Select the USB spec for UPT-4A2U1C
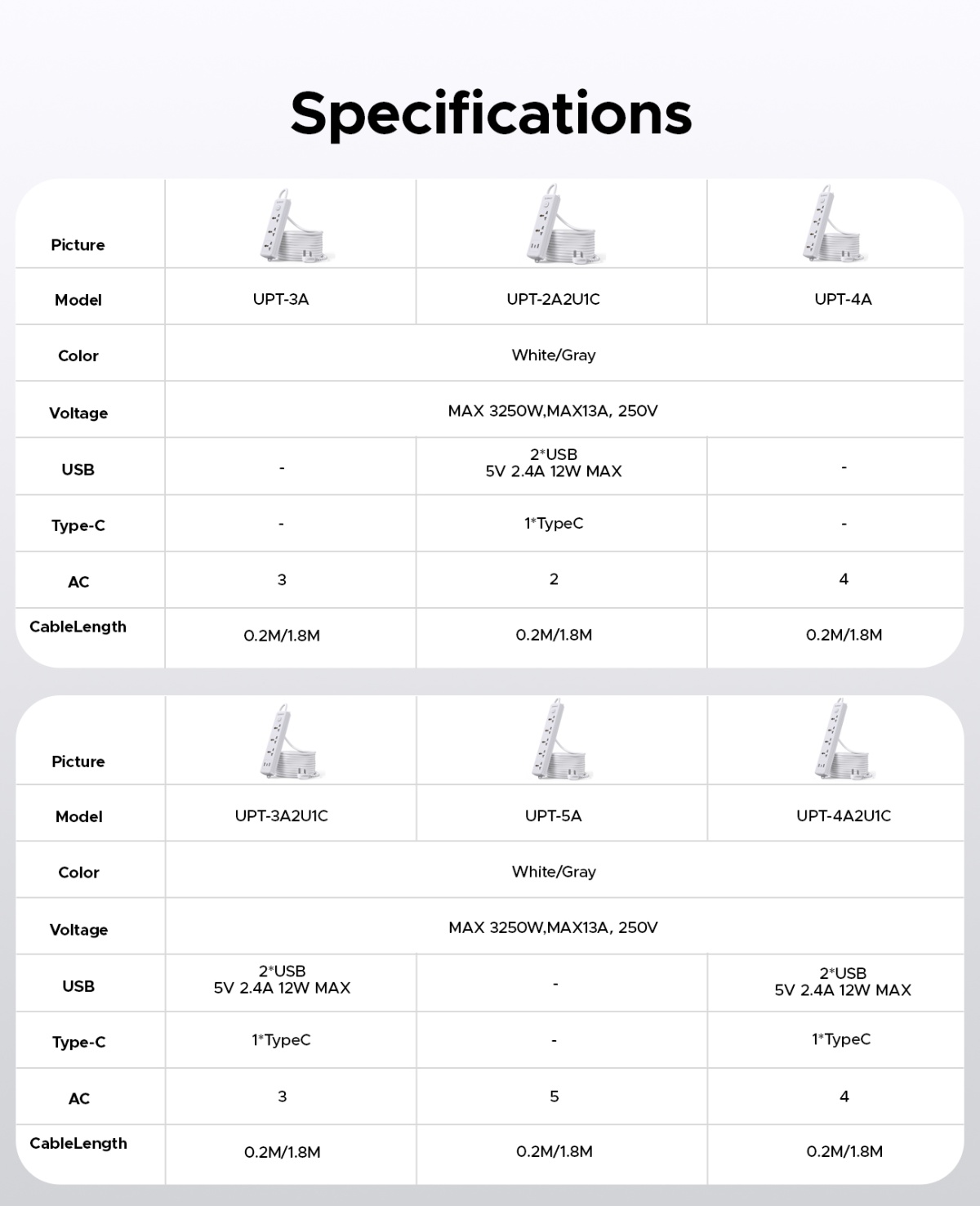Image resolution: width=980 pixels, height=1206 pixels. click(x=843, y=981)
